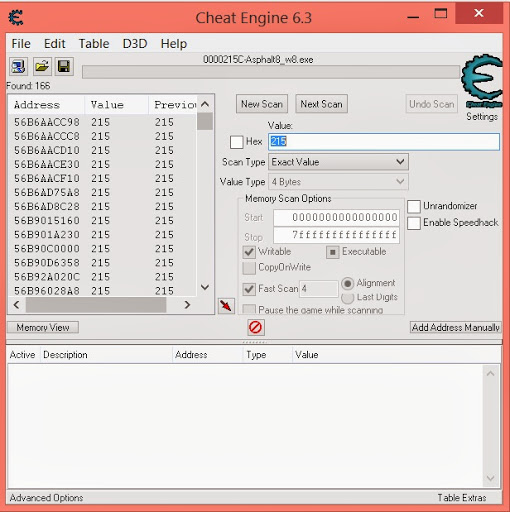Viewport: 510px width, 512px height.
Task: Open the Cheat Engine logo settings
Action: point(482,81)
